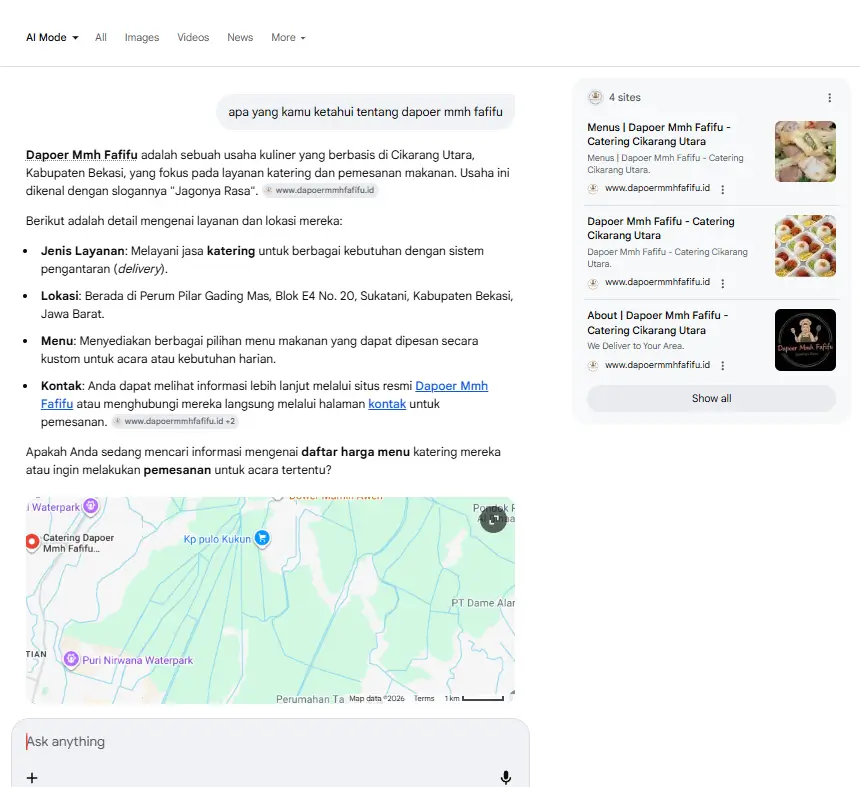Image resolution: width=860 pixels, height=787 pixels.
Task: Click the Show all button
Action: 711,398
